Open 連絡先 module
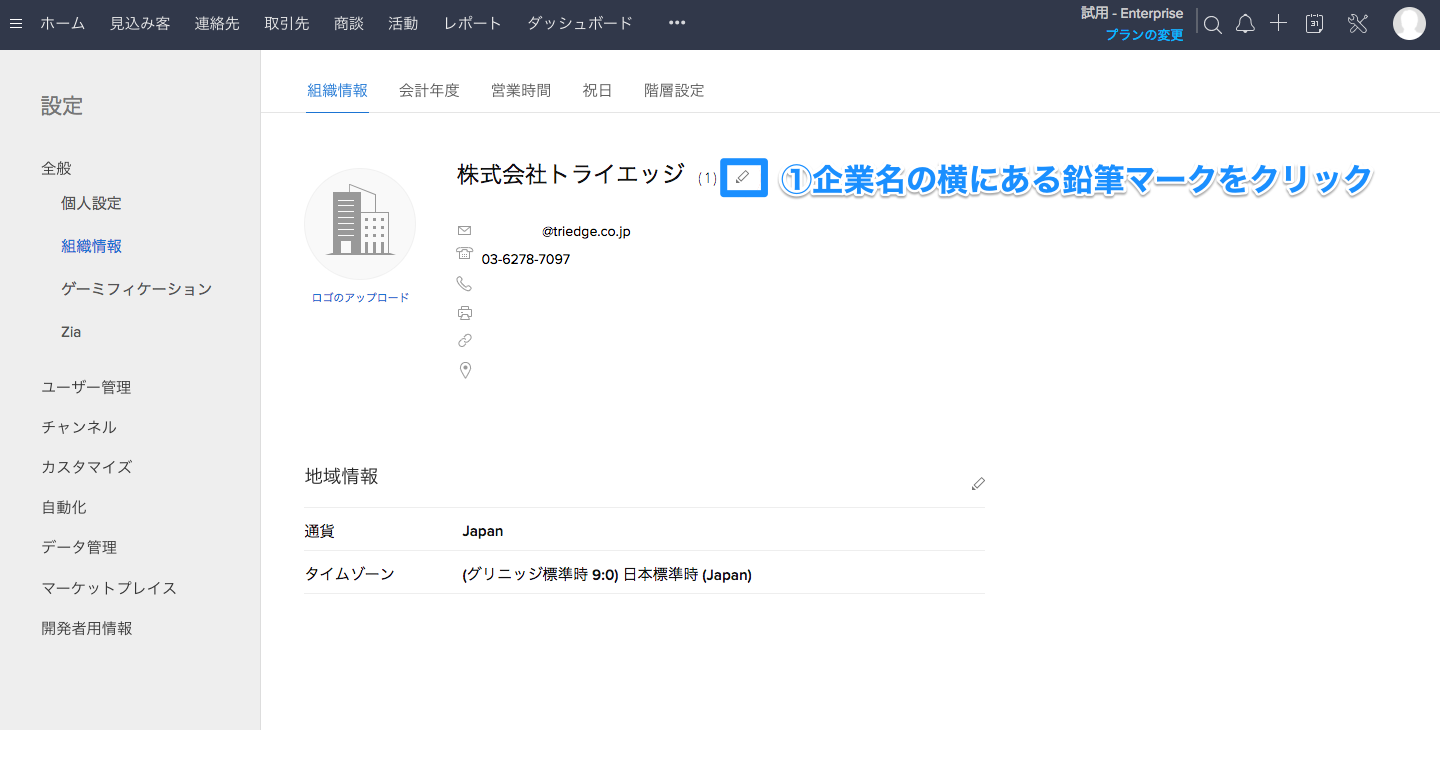 [x=217, y=23]
